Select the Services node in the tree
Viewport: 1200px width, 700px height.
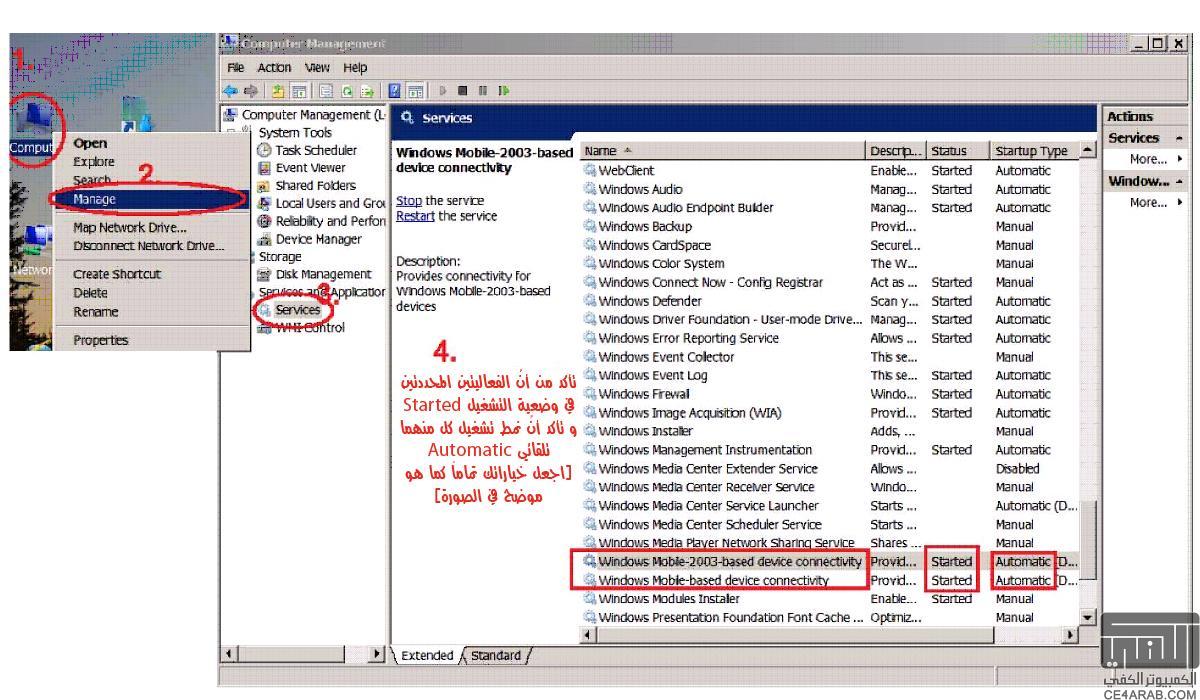(x=289, y=310)
